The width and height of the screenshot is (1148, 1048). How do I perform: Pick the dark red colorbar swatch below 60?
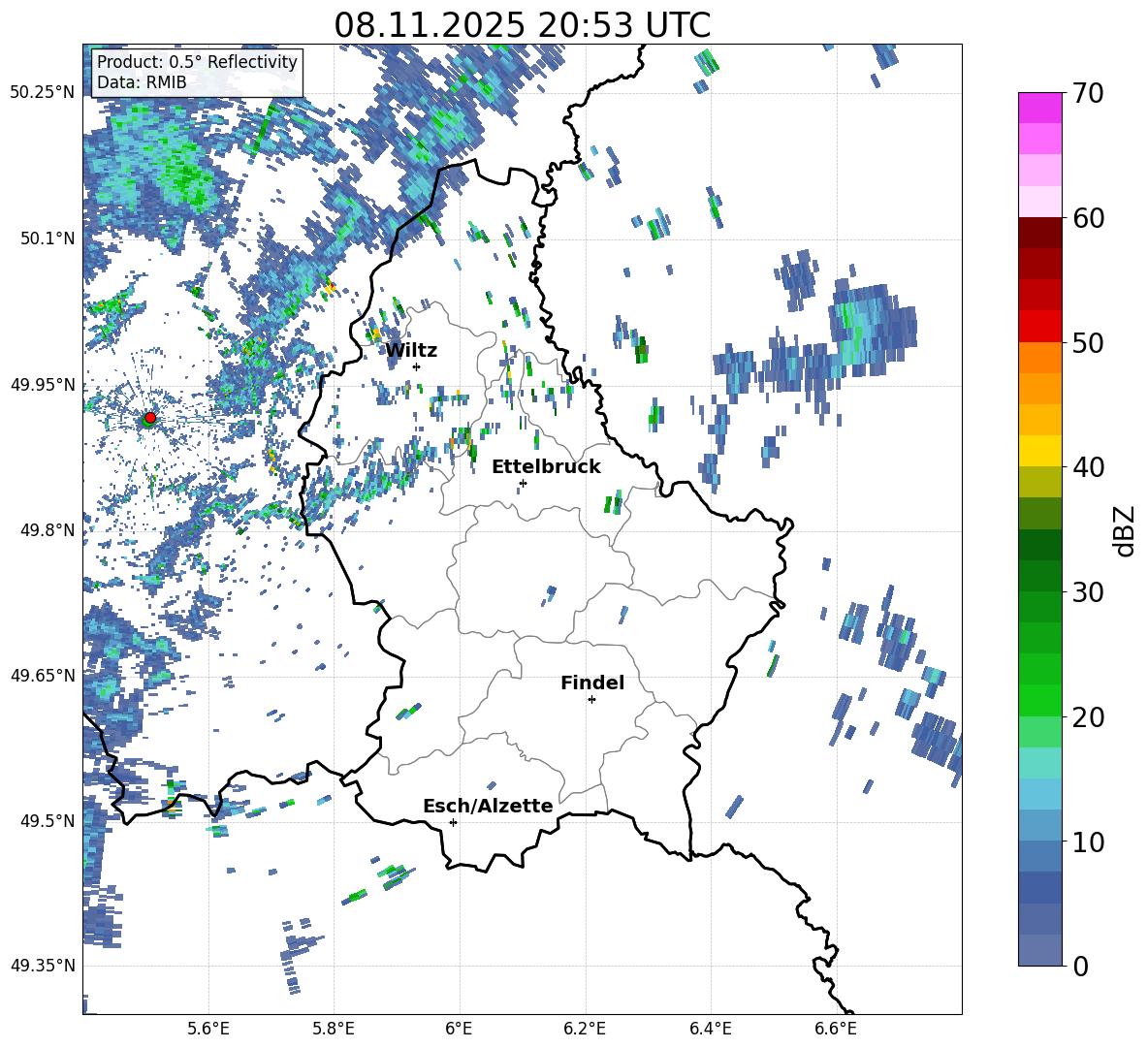click(x=1039, y=234)
